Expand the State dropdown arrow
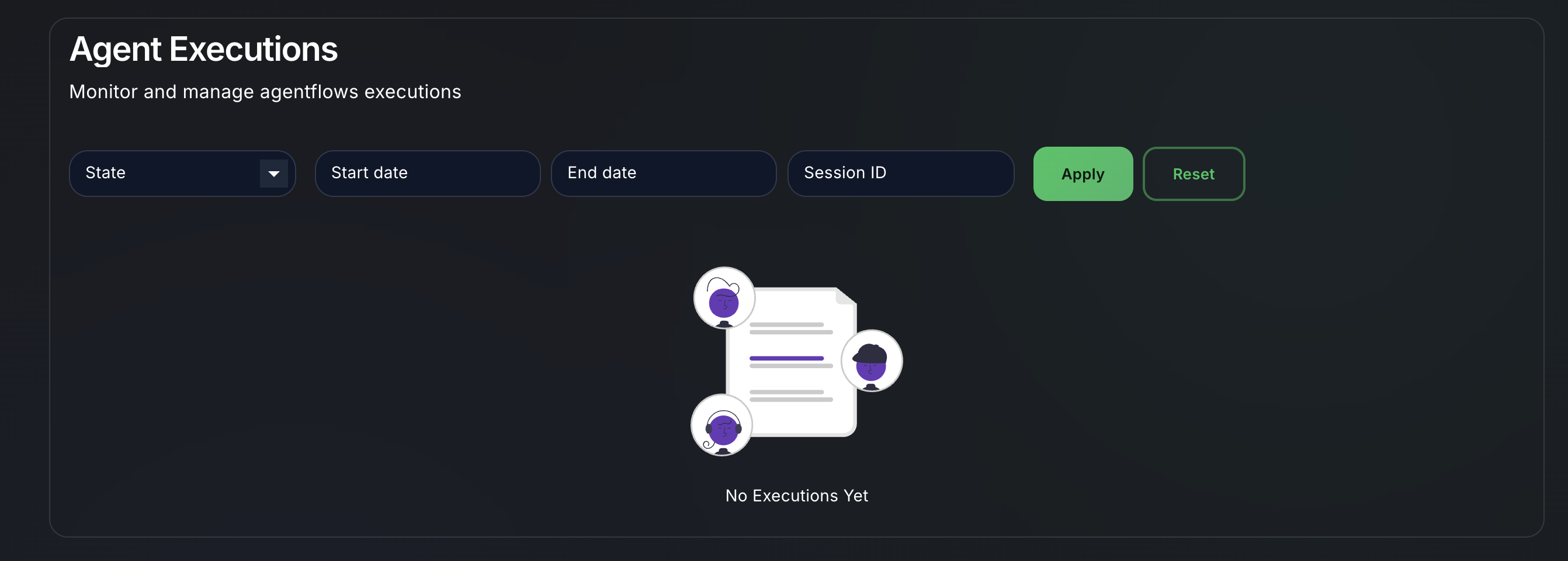This screenshot has height=561, width=1568. coord(274,173)
